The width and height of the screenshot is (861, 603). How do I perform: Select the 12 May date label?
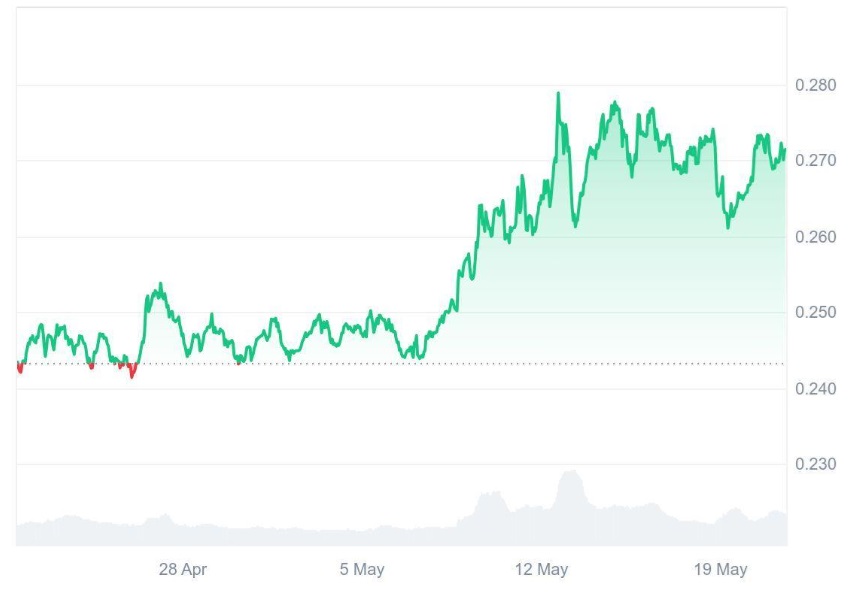coord(541,570)
